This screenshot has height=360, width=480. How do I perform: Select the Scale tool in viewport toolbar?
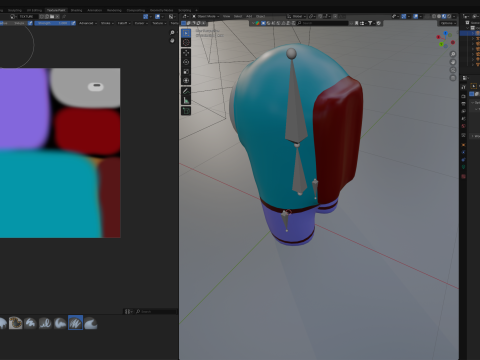[x=186, y=71]
